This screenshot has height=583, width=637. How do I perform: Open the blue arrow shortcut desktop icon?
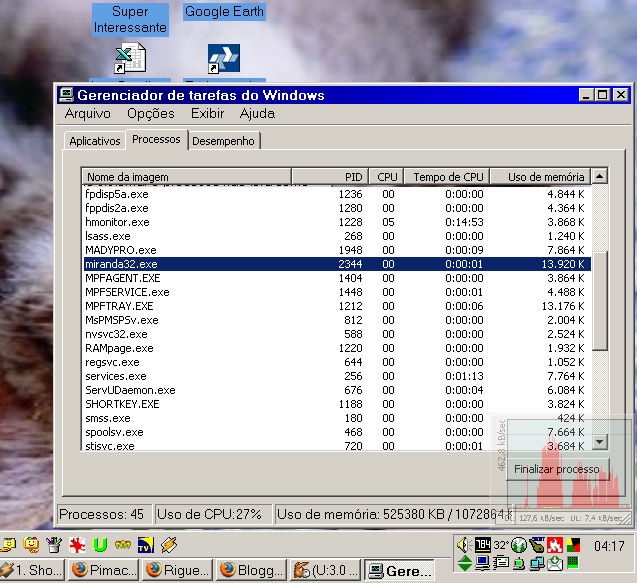point(223,59)
